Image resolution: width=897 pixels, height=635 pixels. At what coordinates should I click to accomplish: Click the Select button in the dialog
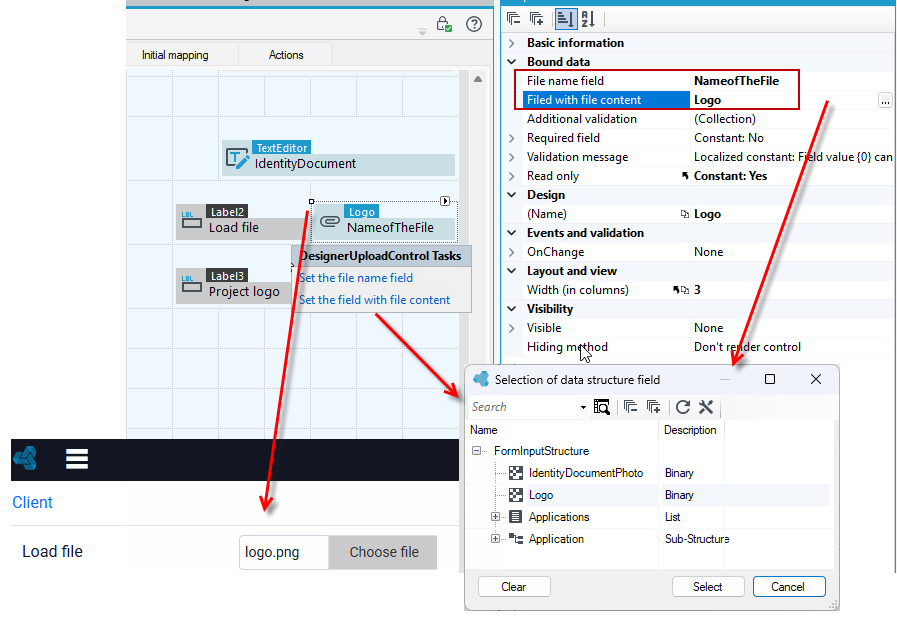tap(708, 586)
